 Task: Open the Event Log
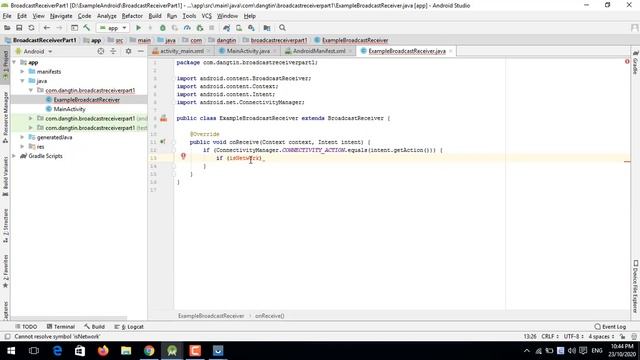610,327
